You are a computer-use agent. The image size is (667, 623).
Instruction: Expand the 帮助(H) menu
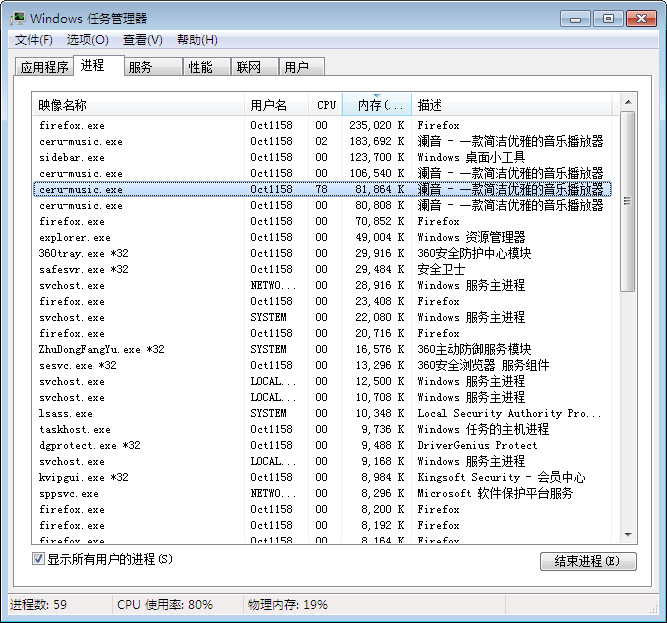197,40
